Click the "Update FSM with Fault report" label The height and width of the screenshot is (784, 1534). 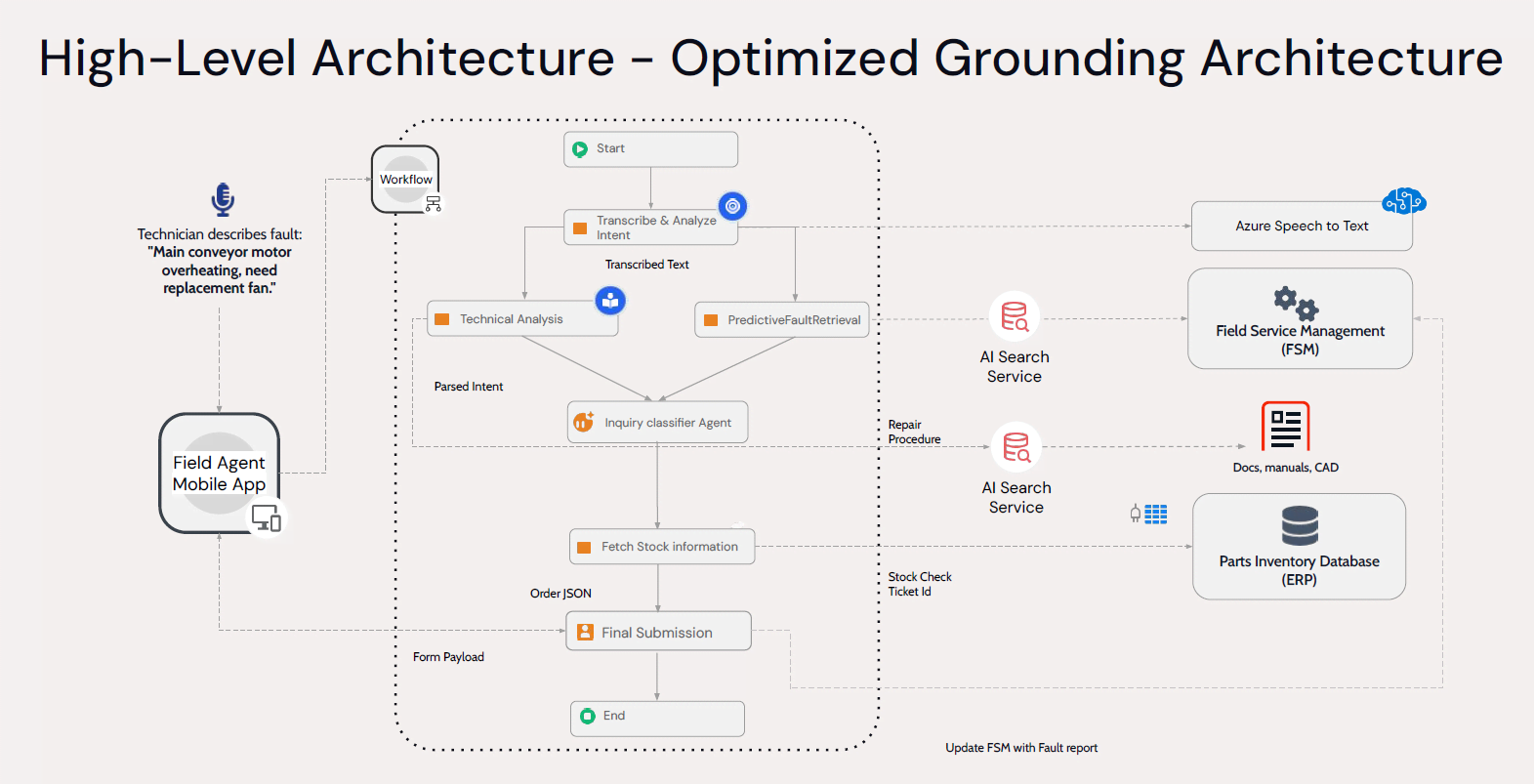(1021, 748)
